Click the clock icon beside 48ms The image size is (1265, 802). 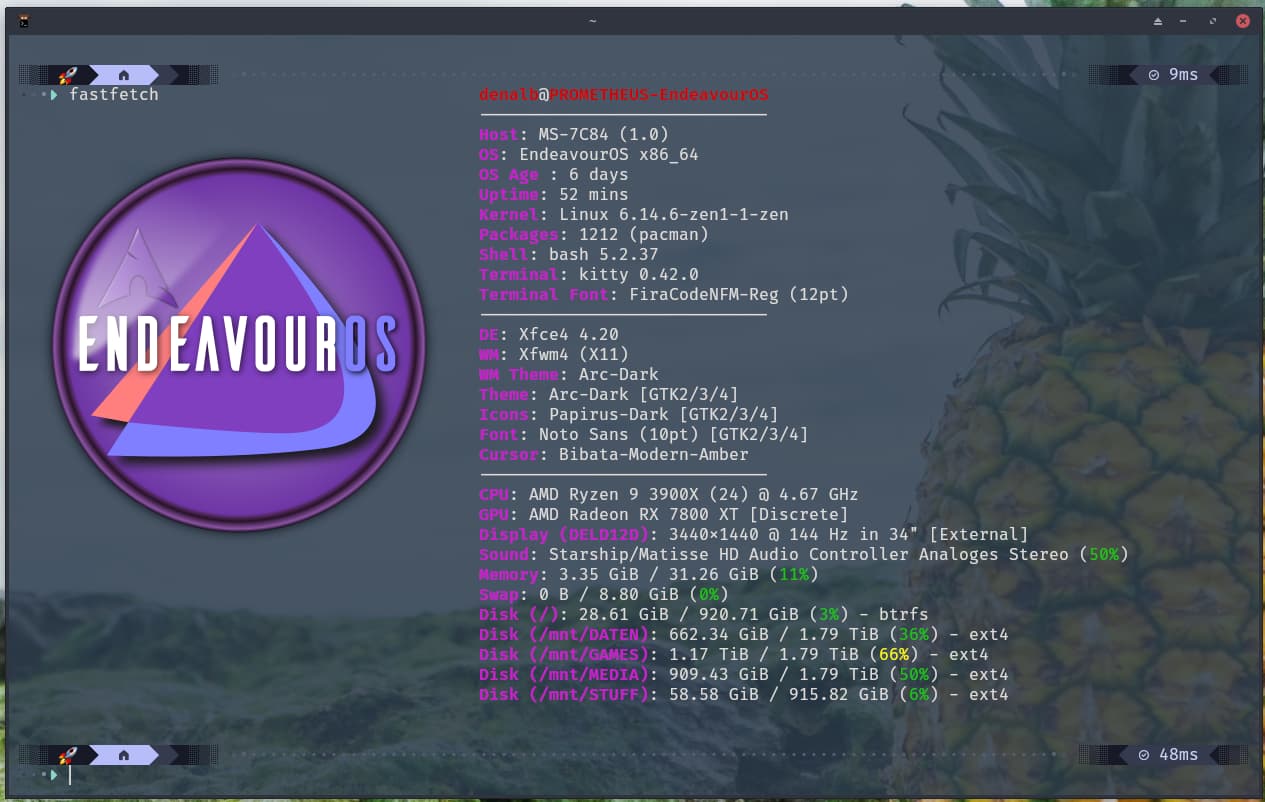point(1145,755)
